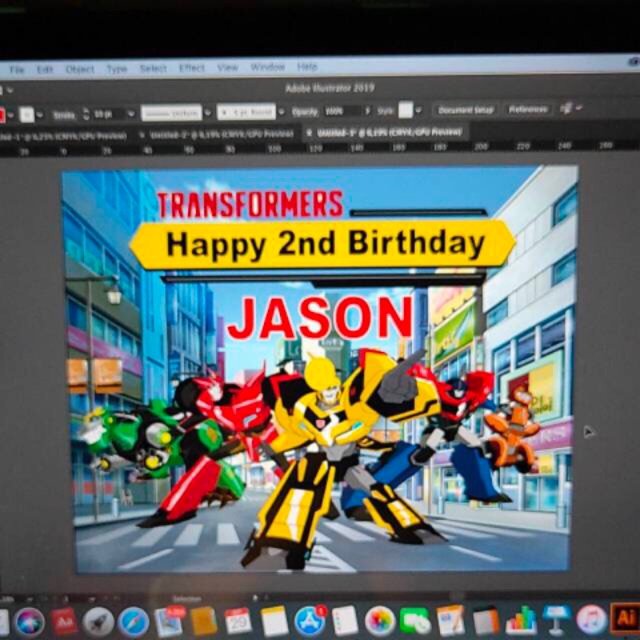This screenshot has height=640, width=640.
Task: Open the Notes app in the dock
Action: click(274, 621)
